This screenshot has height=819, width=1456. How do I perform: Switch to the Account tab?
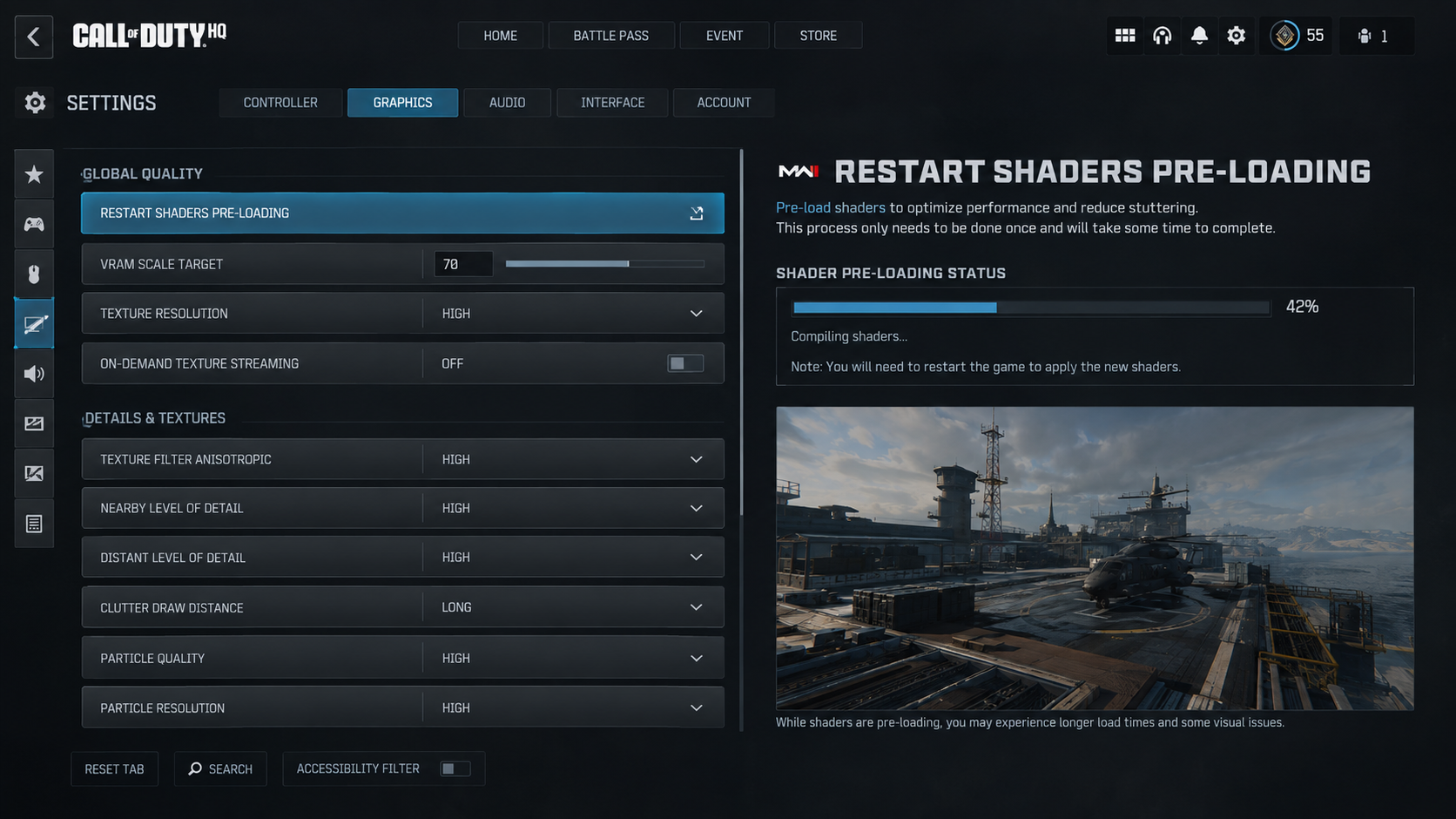coord(724,103)
